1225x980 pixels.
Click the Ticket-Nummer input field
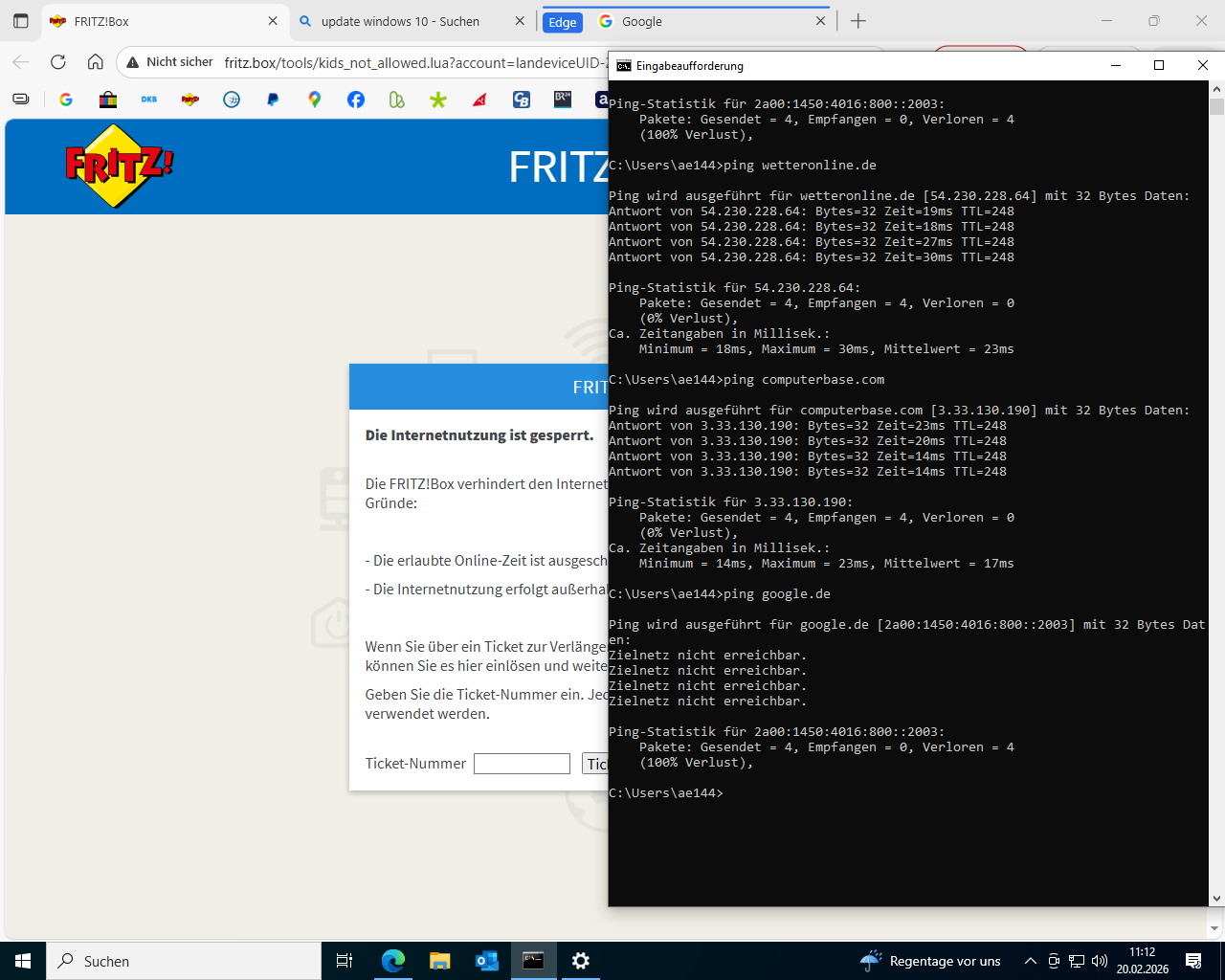pos(522,764)
